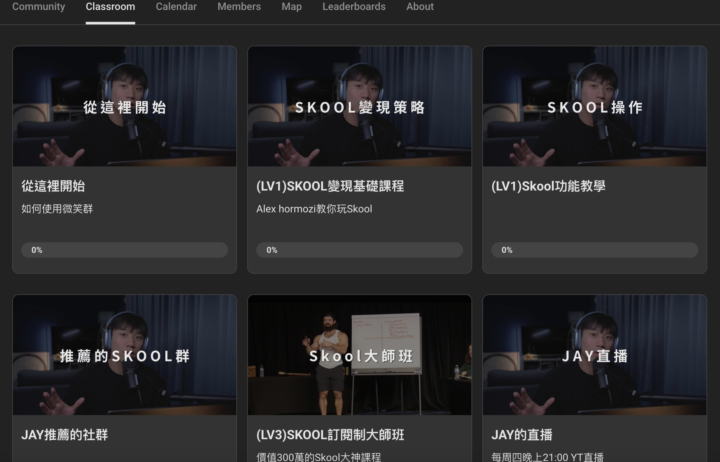720x462 pixels.
Task: Open the Map tab
Action: coord(292,7)
